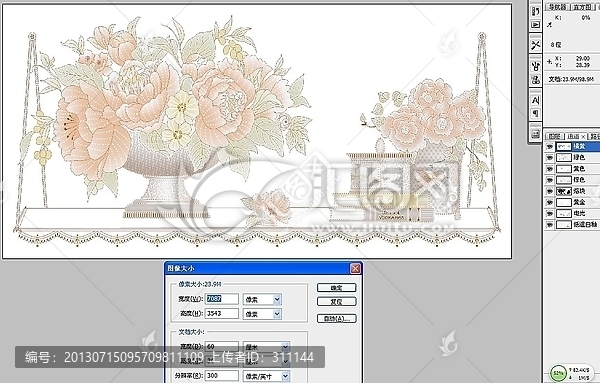The width and height of the screenshot is (600, 383).
Task: Click the 复位 reset button in dialog
Action: [x=336, y=302]
